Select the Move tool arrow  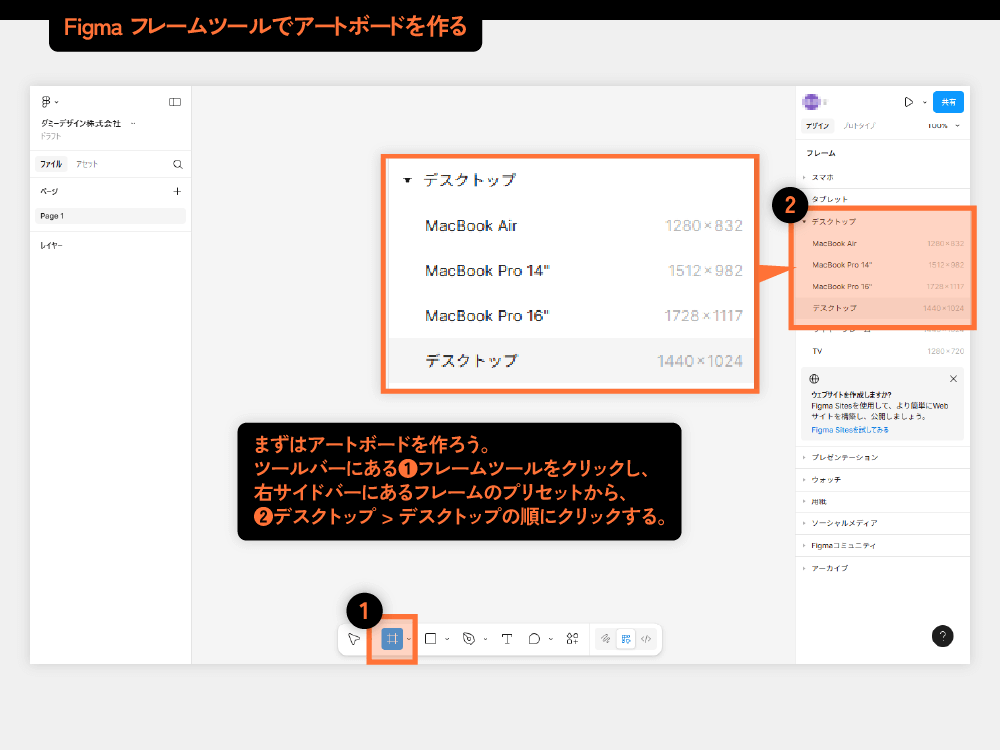(x=354, y=639)
